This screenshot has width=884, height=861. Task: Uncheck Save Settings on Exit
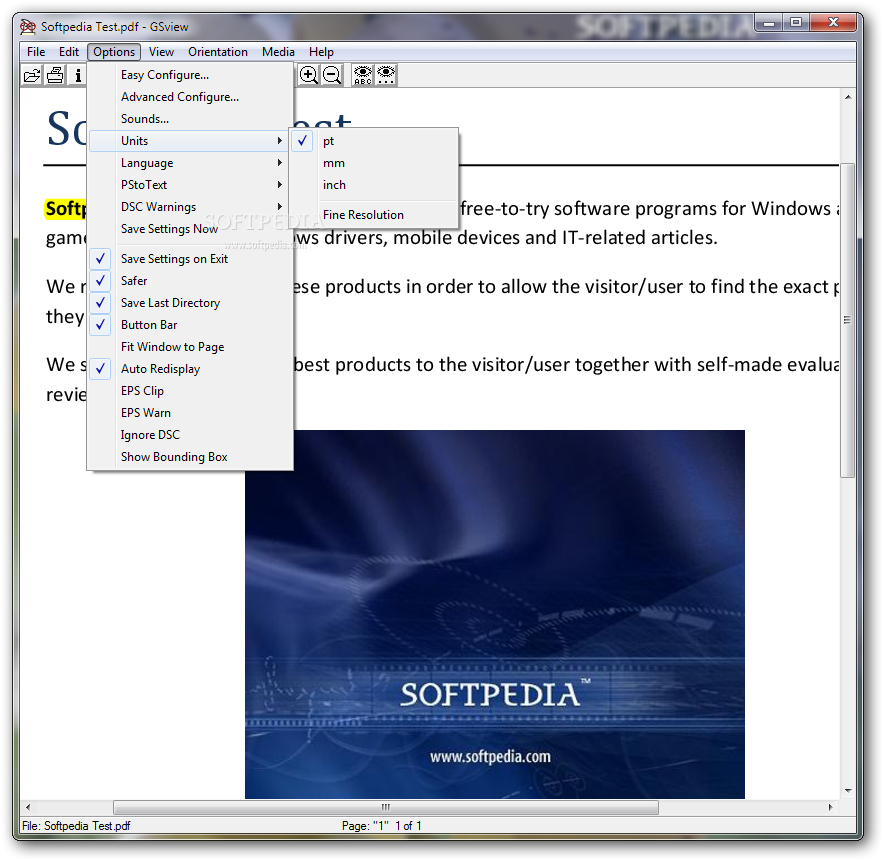(191, 259)
